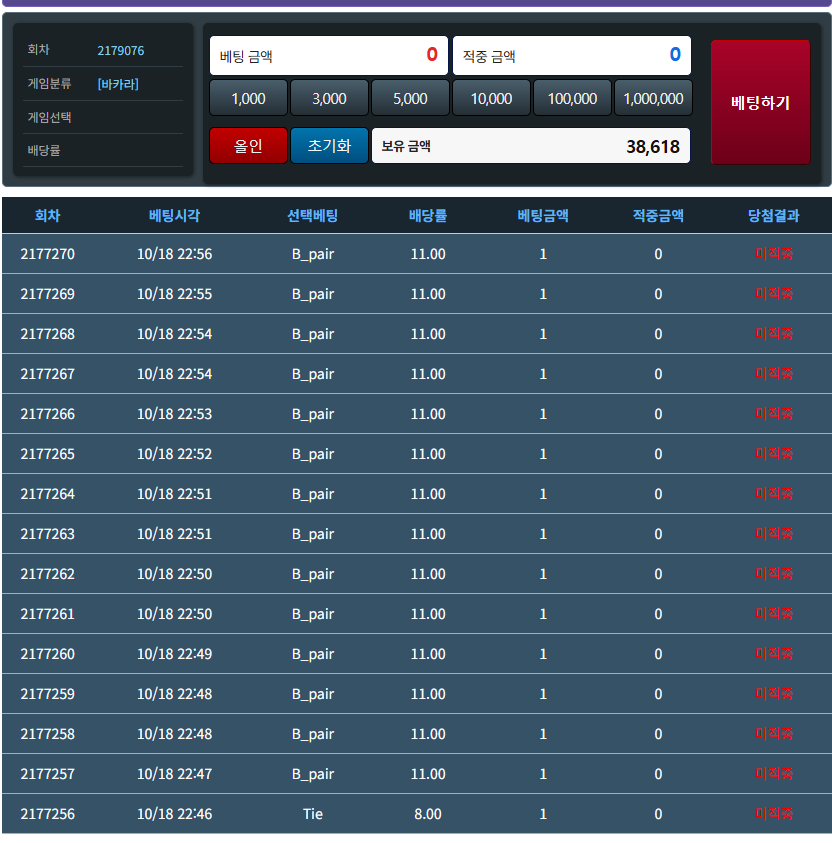Click bet time 10/18 22:56
The width and height of the screenshot is (832, 843).
click(174, 254)
